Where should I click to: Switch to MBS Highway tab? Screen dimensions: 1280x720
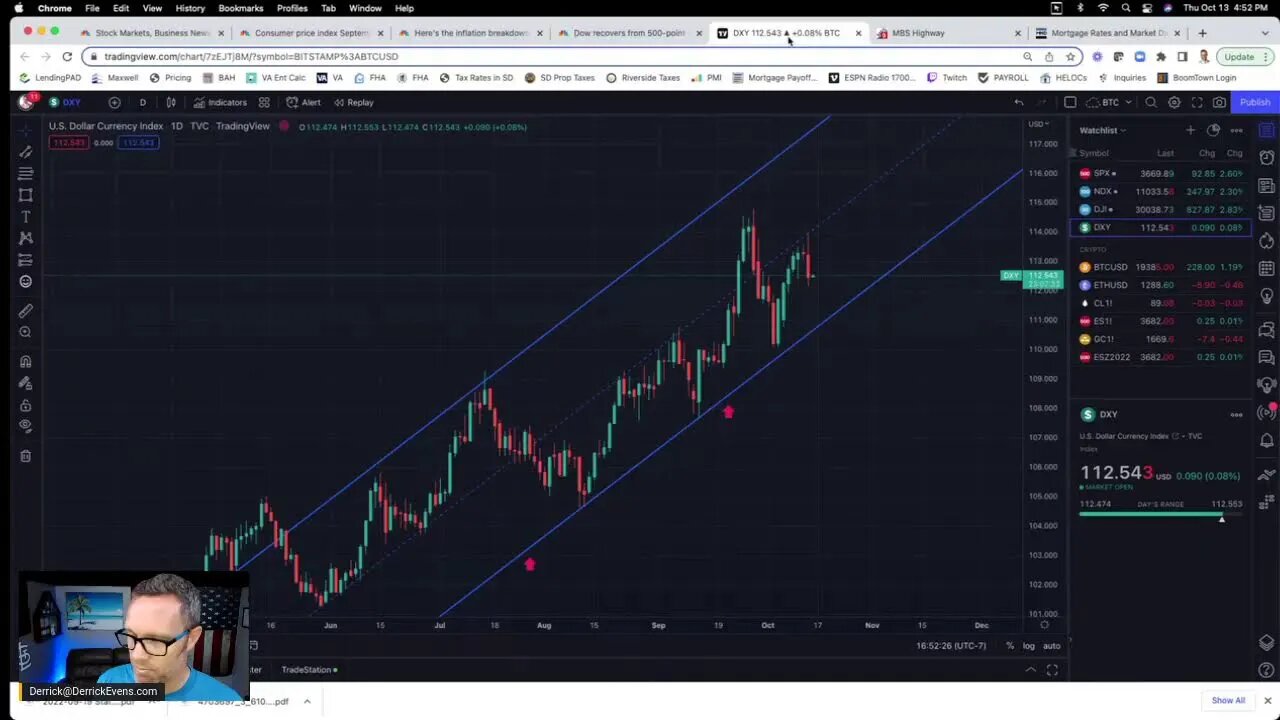pos(946,33)
